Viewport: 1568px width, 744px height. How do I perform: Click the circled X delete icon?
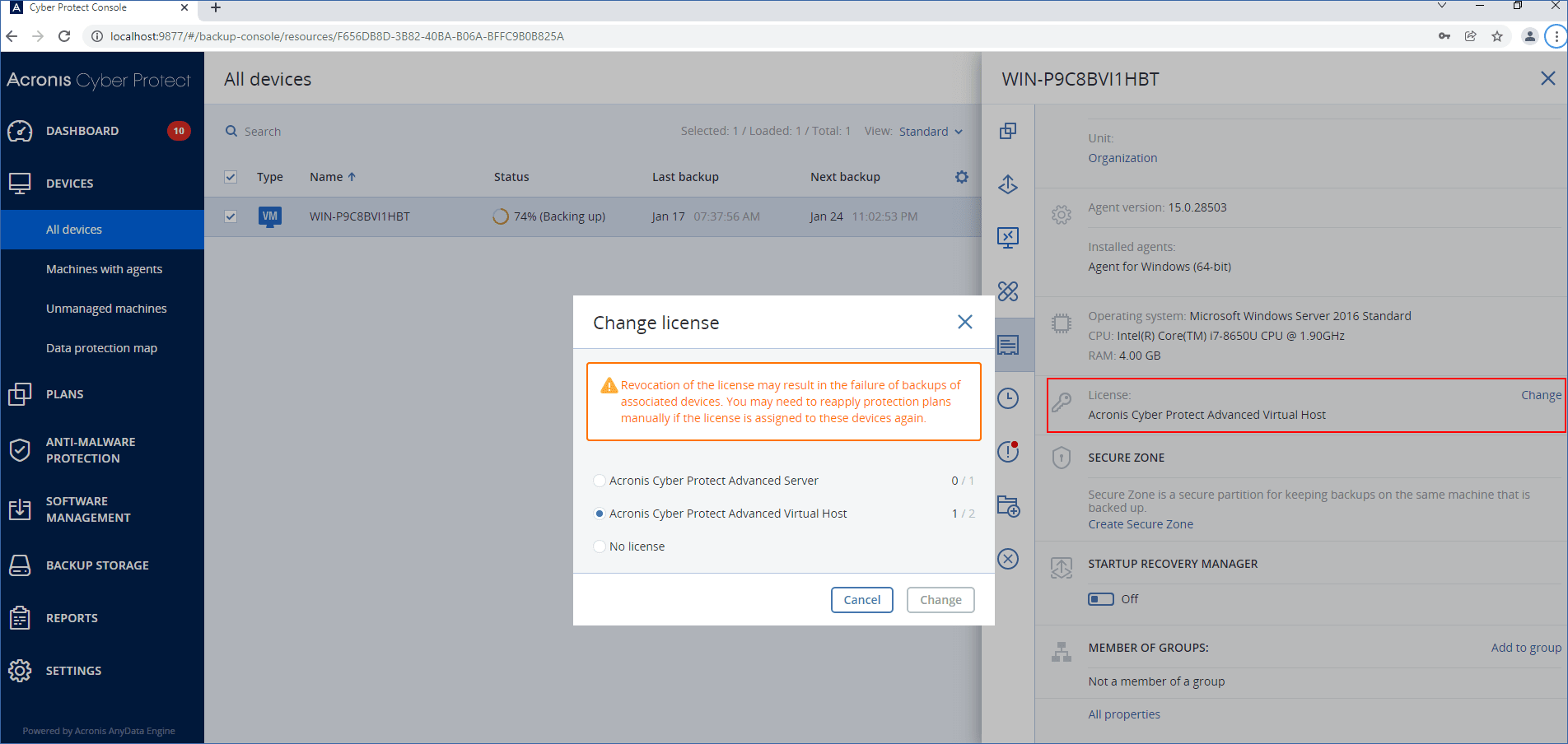tap(1007, 559)
